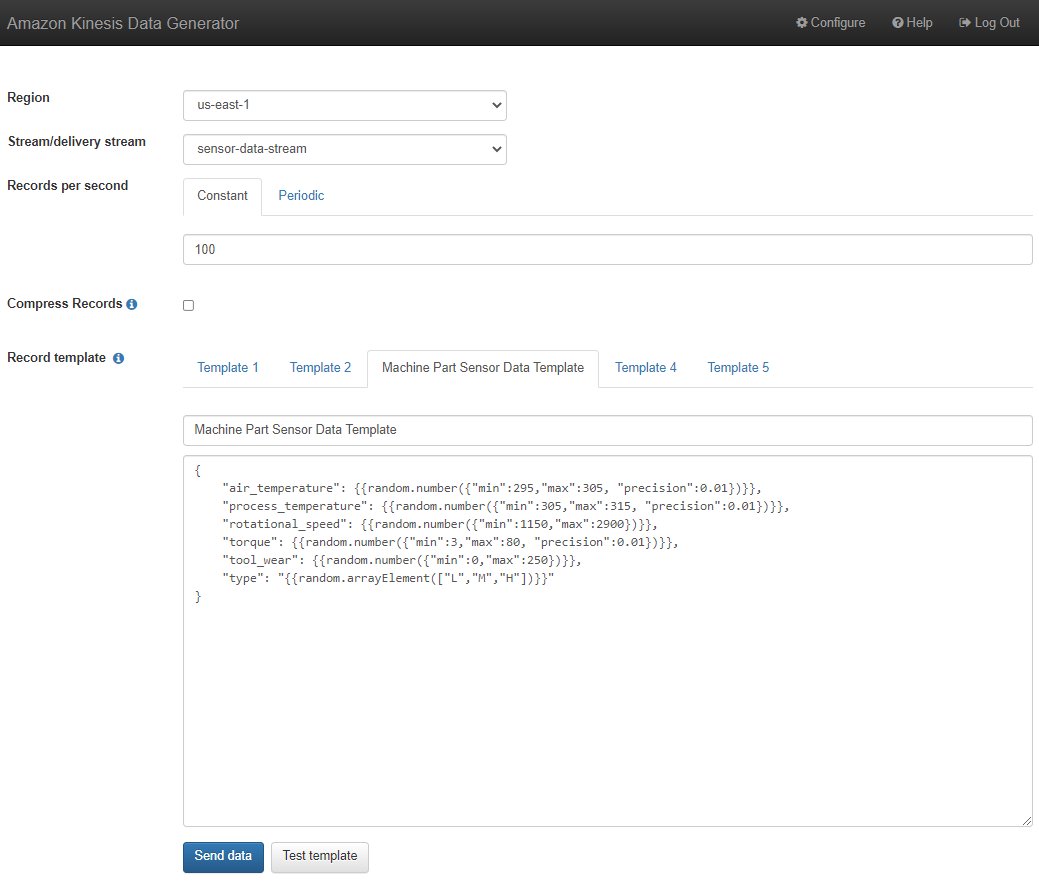Click the Records per second label
The height and width of the screenshot is (884, 1039).
pyautogui.click(x=68, y=186)
